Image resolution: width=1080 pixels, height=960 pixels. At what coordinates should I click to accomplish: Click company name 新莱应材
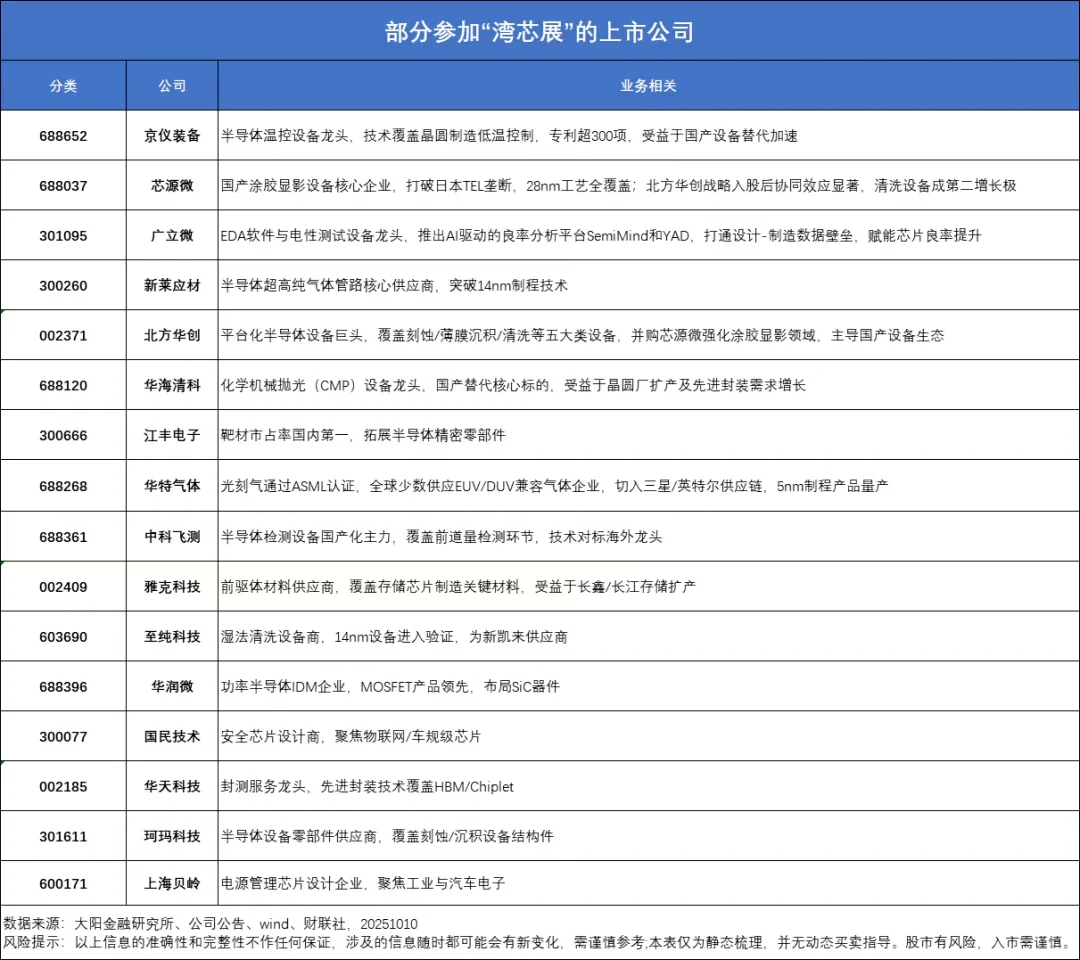[x=172, y=286]
